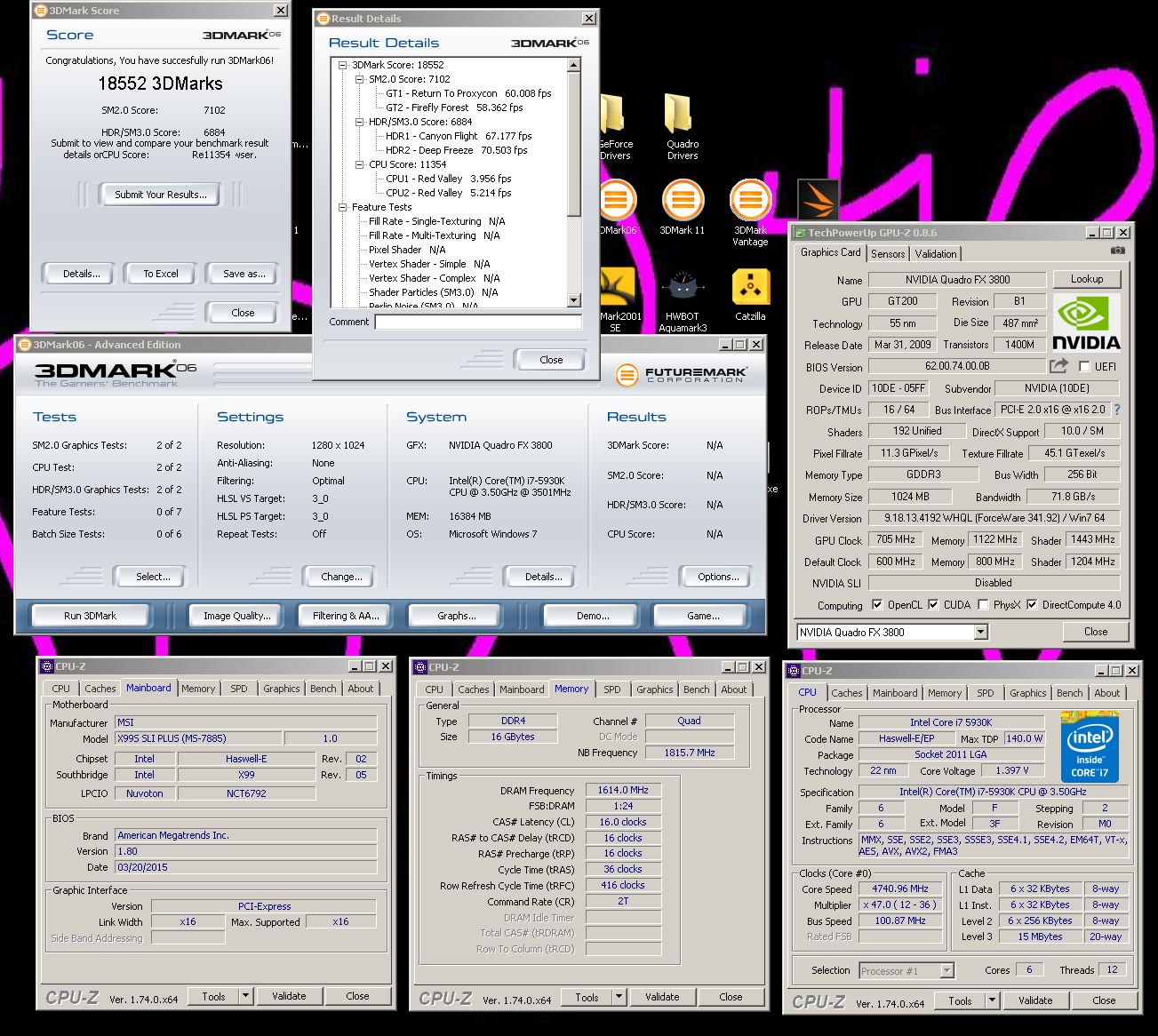The height and width of the screenshot is (1036, 1158).
Task: Click the Close button in GPU-Z
Action: [x=1095, y=632]
